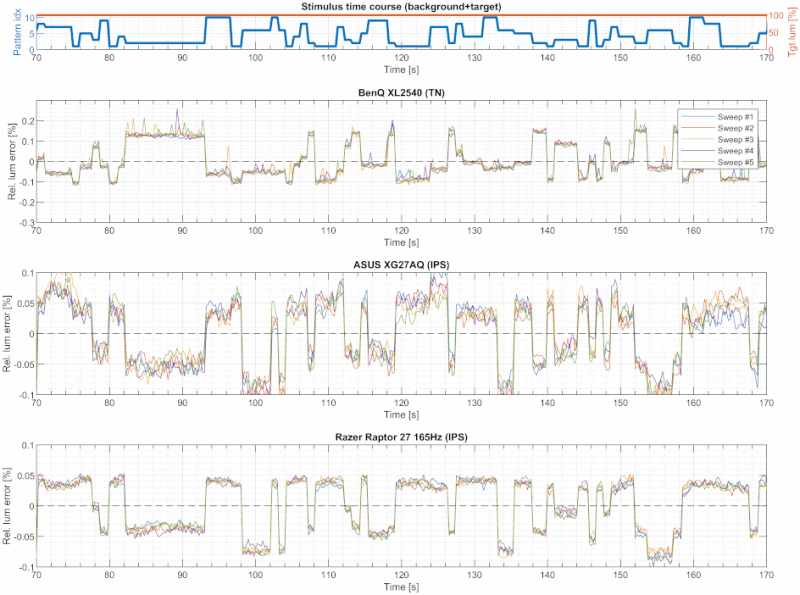Click the '150' x-tick below Razer plot
Viewport: 800px width, 595px height.
coord(620,575)
